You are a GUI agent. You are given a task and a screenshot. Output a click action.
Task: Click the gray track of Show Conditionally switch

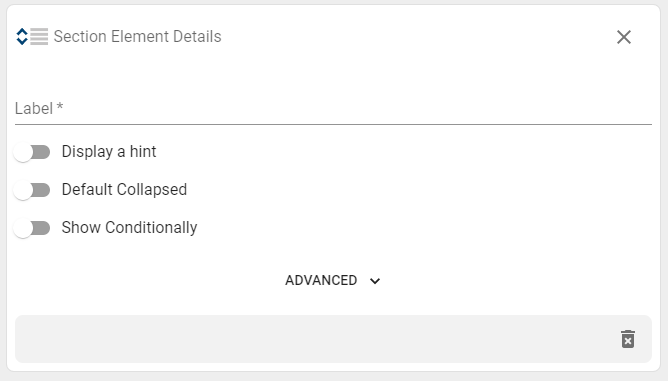tap(41, 228)
